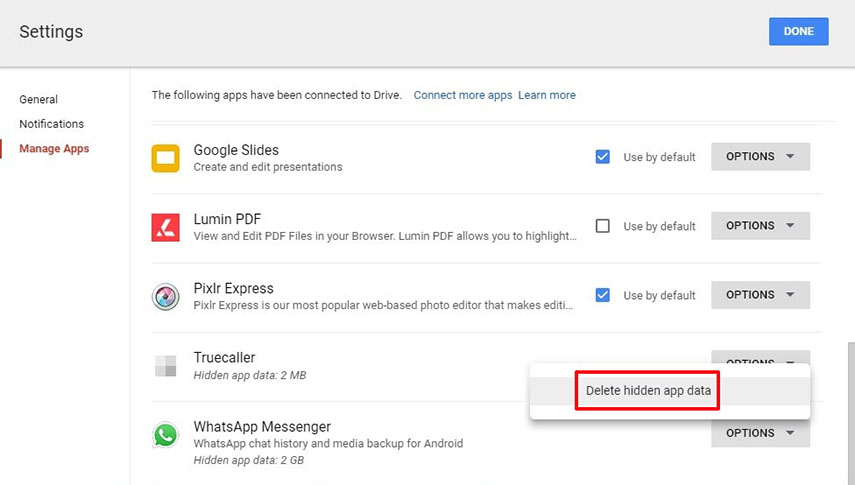855x485 pixels.
Task: Click the WhatsApp Messenger icon
Action: point(165,435)
